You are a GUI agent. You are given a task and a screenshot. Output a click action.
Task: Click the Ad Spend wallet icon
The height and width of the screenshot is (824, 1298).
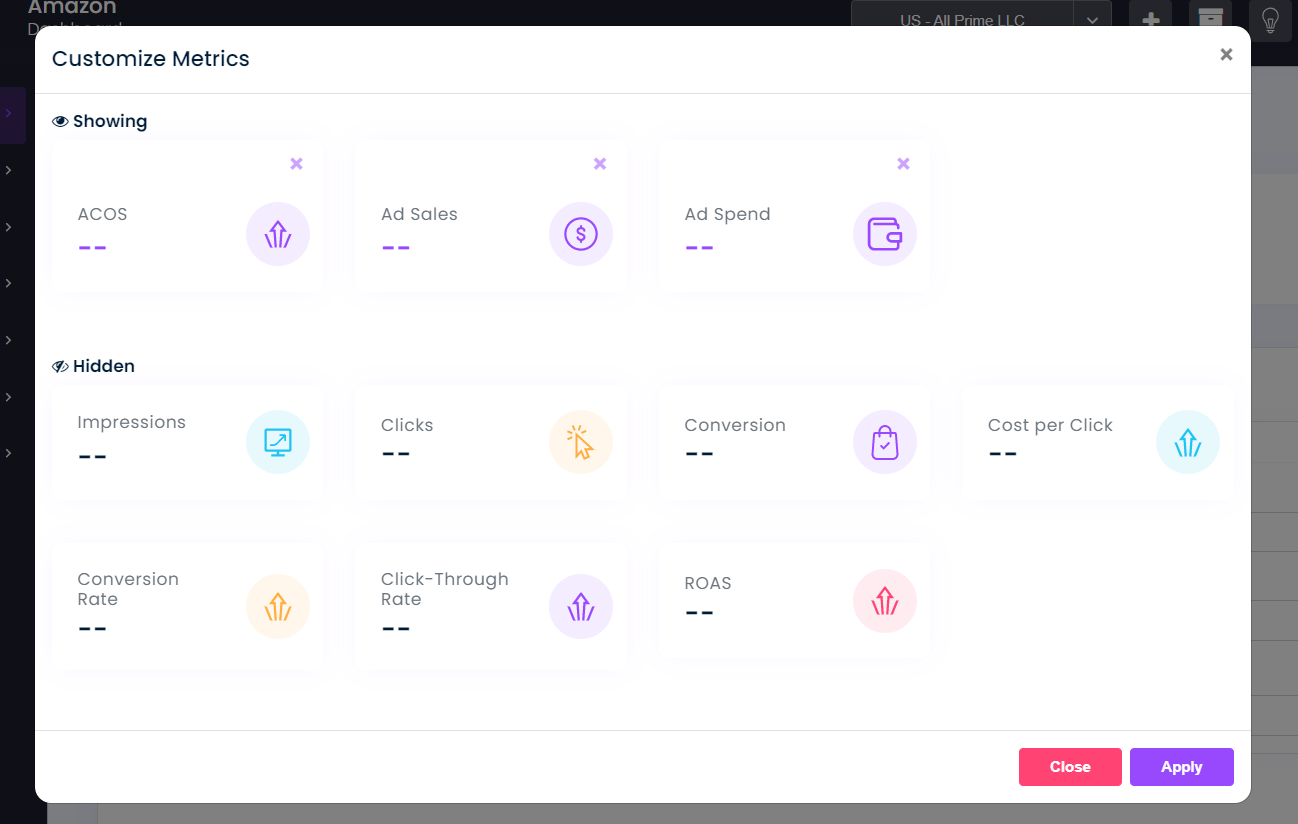click(x=885, y=234)
